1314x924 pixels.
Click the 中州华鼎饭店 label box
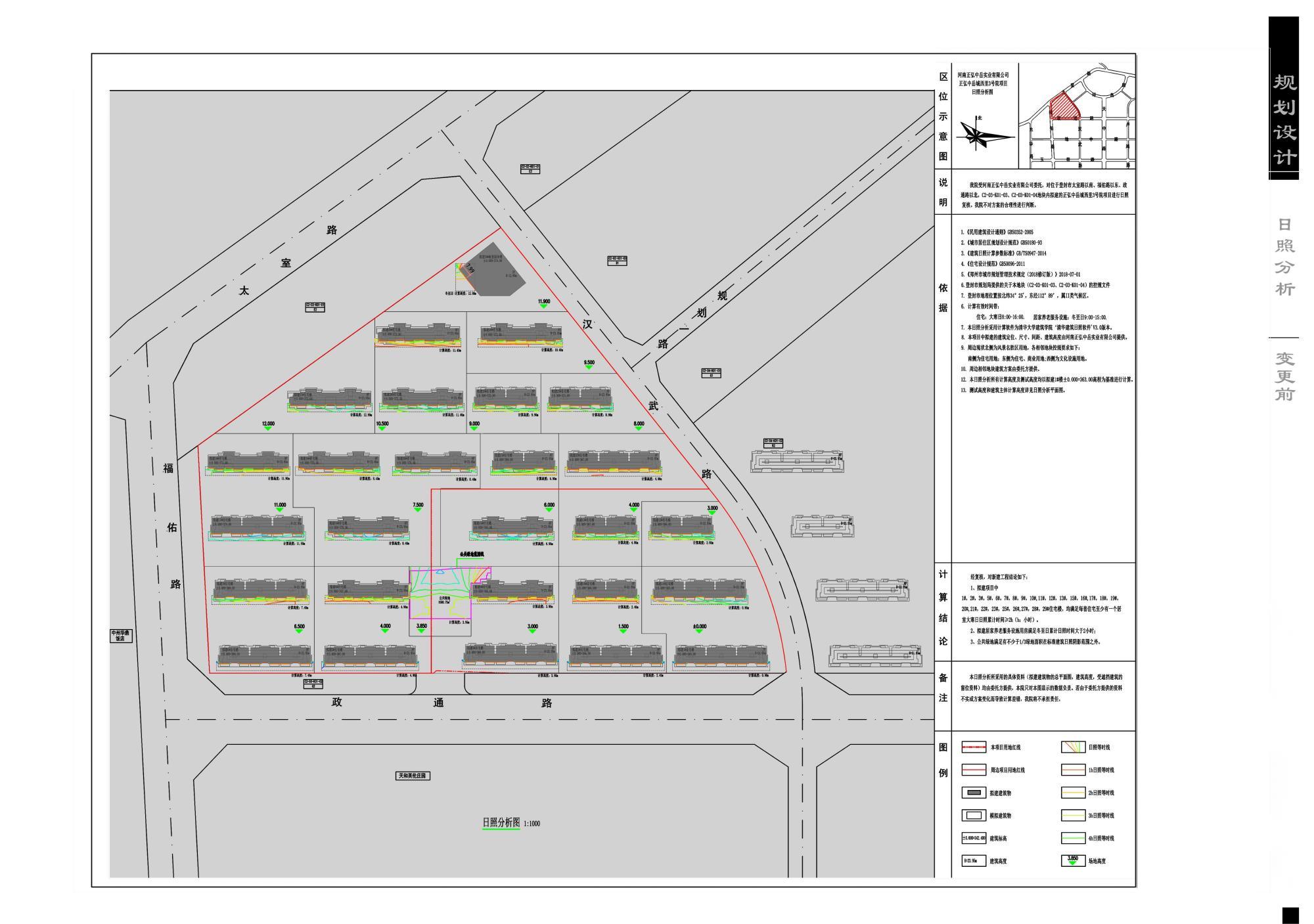pos(121,636)
